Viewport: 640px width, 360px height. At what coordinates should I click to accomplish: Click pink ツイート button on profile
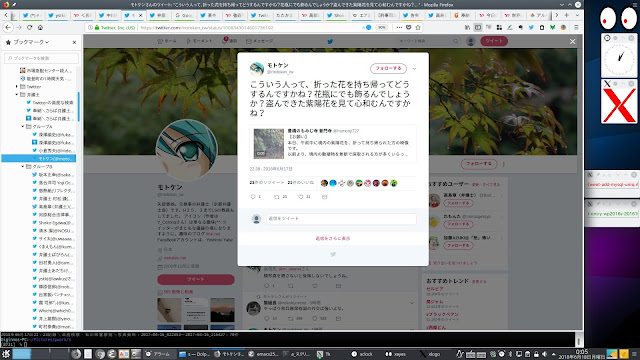[x=196, y=279]
